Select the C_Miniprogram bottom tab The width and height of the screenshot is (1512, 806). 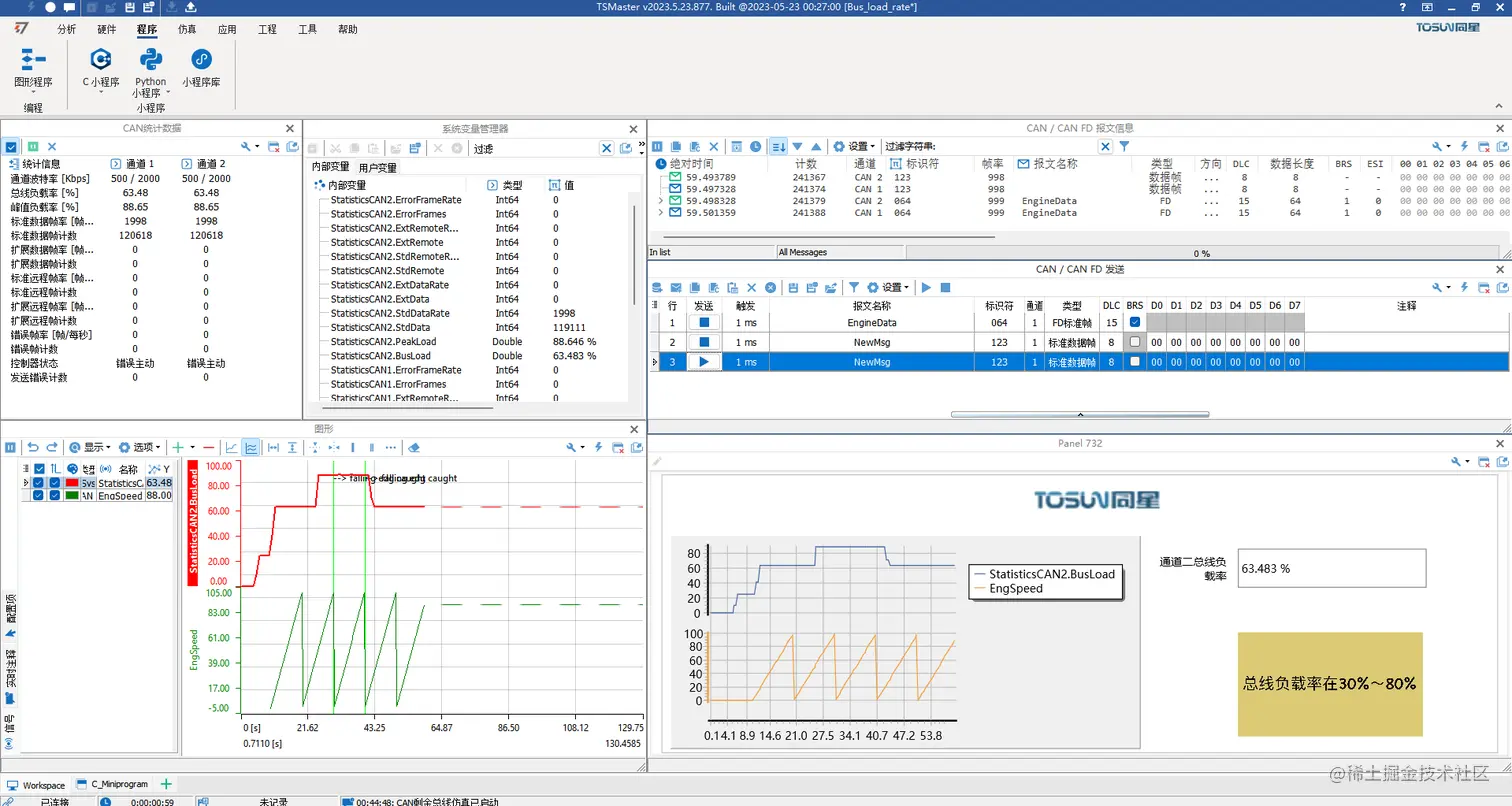tap(113, 785)
